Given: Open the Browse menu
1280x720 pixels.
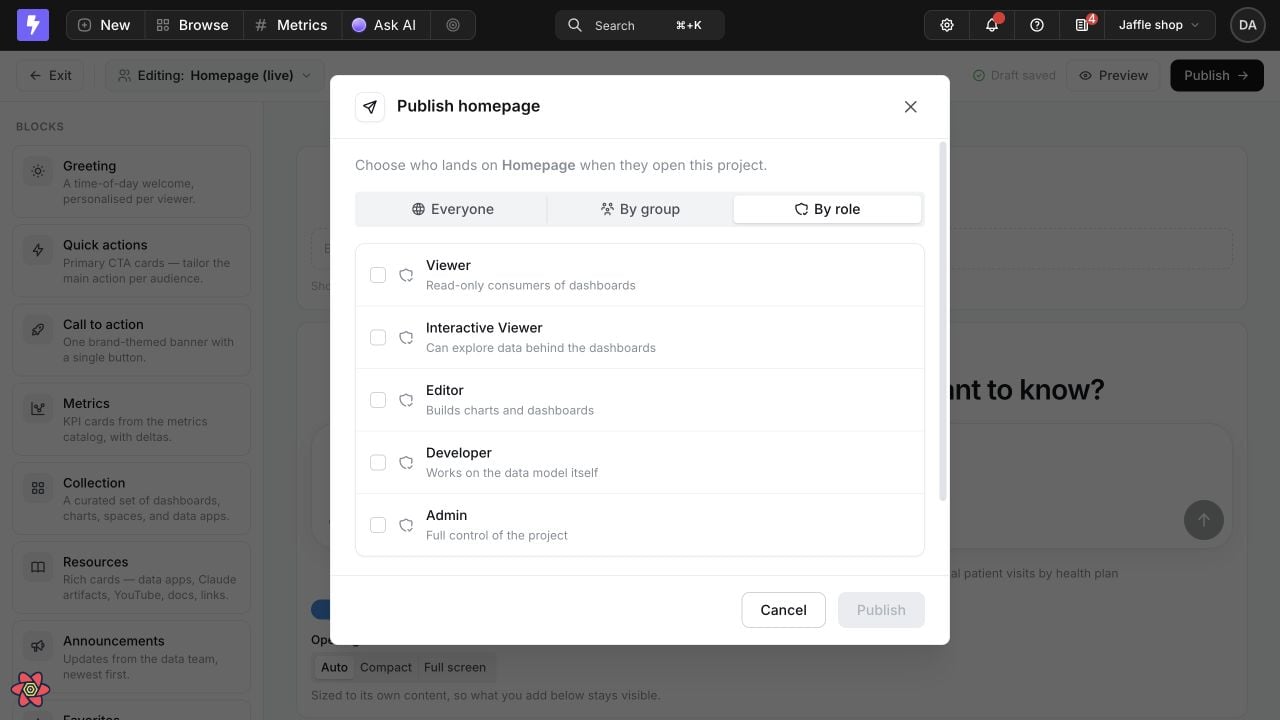Looking at the screenshot, I should (193, 25).
